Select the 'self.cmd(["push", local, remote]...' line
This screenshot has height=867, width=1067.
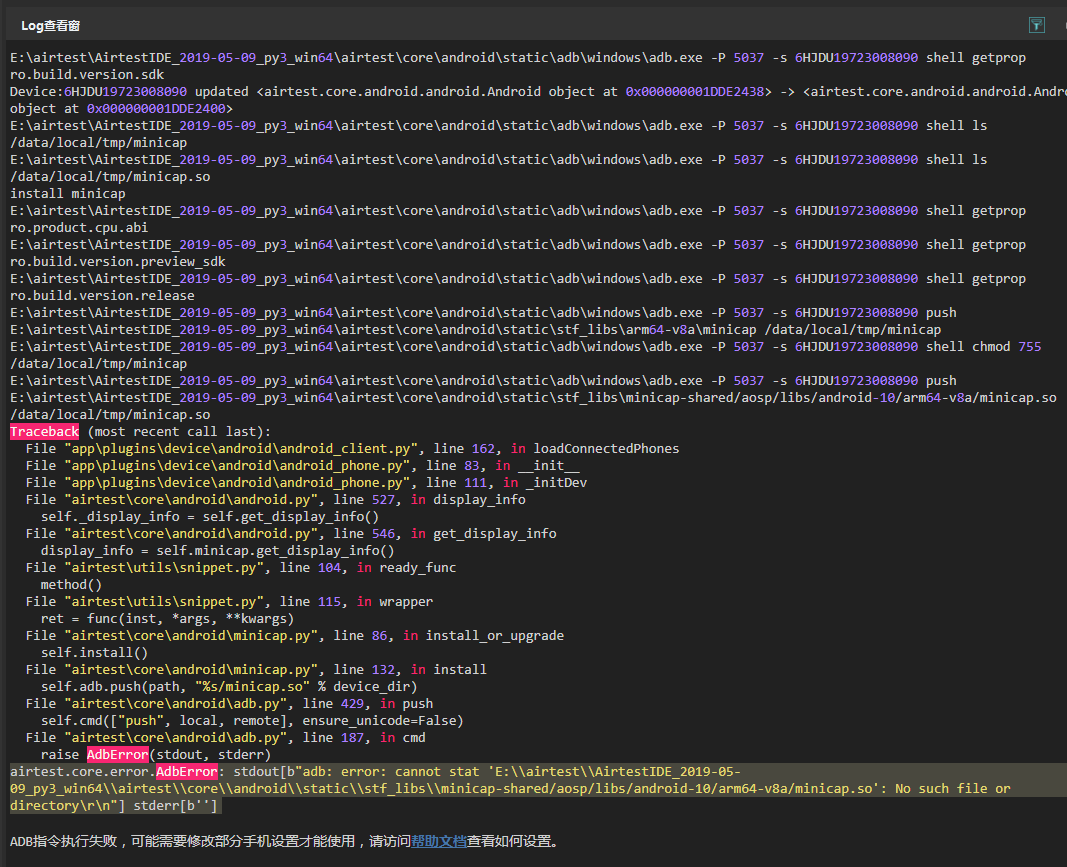click(x=252, y=721)
